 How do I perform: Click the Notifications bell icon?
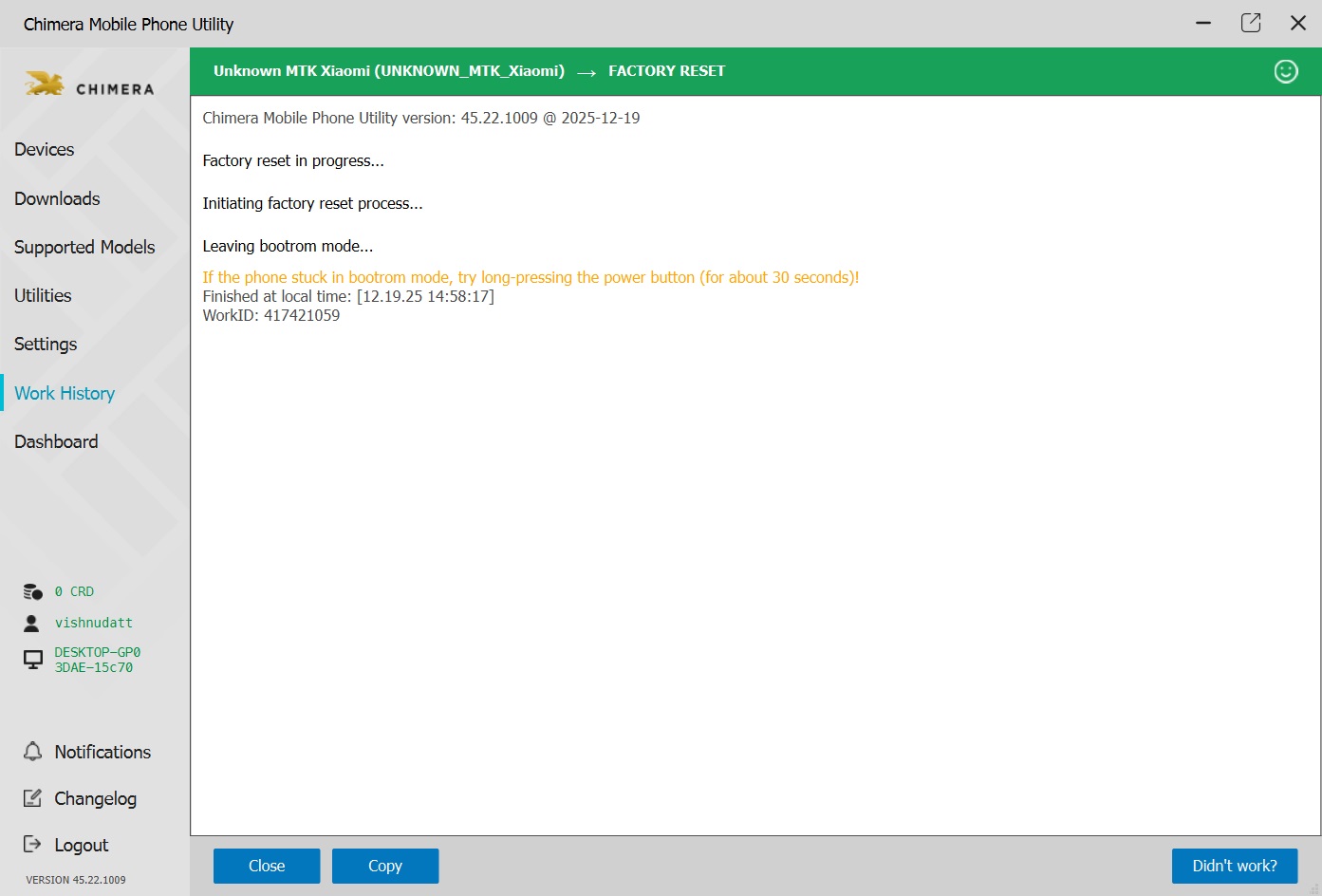[x=32, y=752]
